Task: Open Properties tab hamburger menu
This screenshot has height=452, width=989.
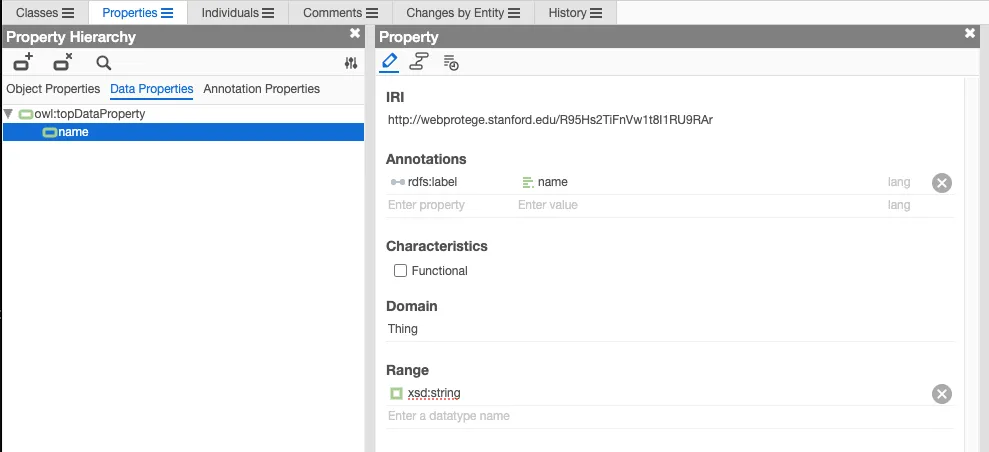Action: pos(167,13)
